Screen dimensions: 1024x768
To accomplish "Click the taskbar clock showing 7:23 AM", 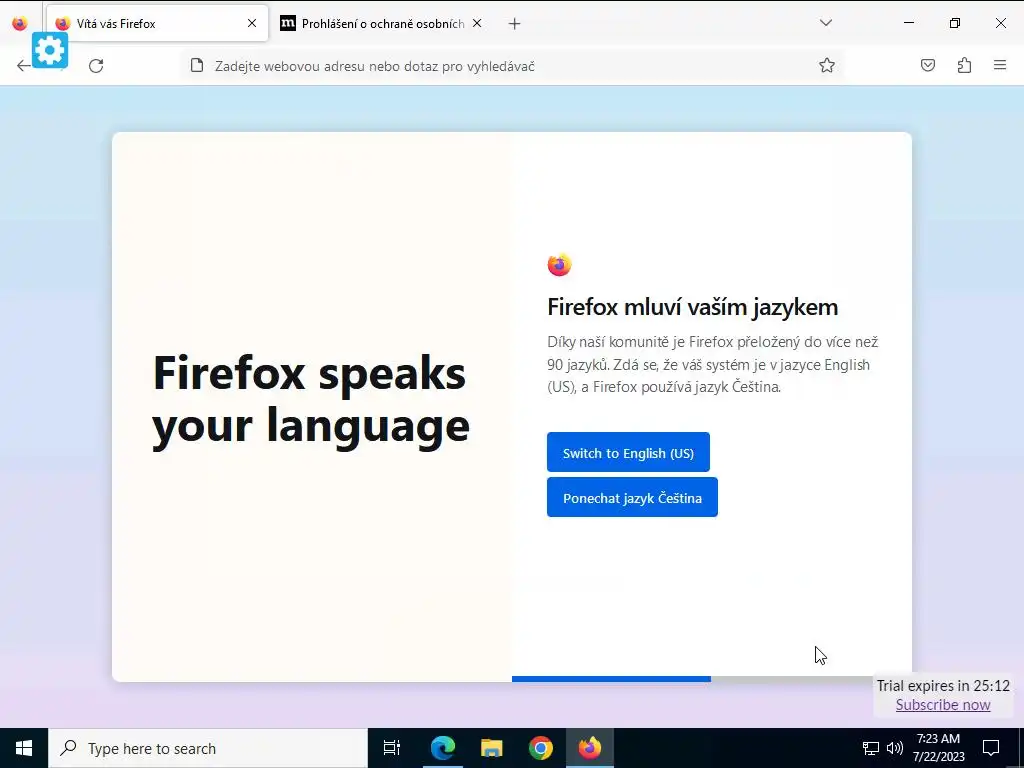I will tap(938, 748).
